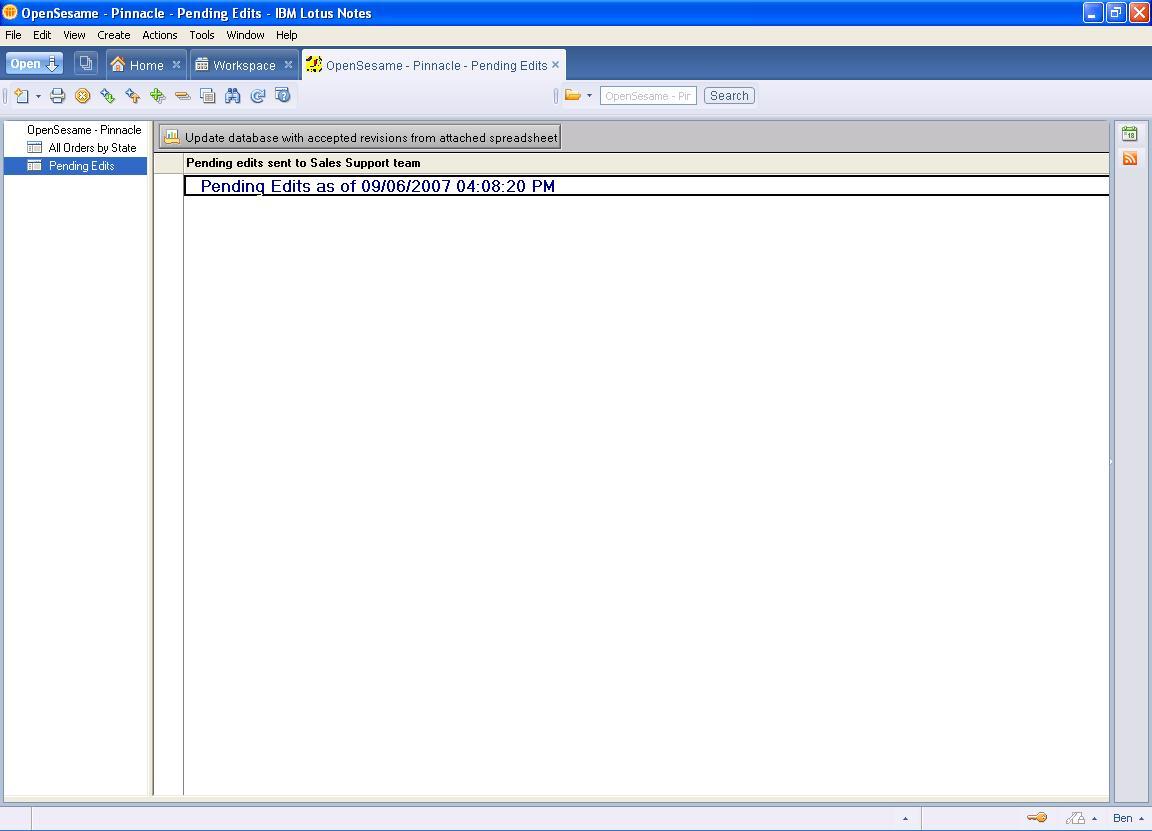Screen dimensions: 1152x831
Task: Open the new document dropdown arrow
Action: 38,97
